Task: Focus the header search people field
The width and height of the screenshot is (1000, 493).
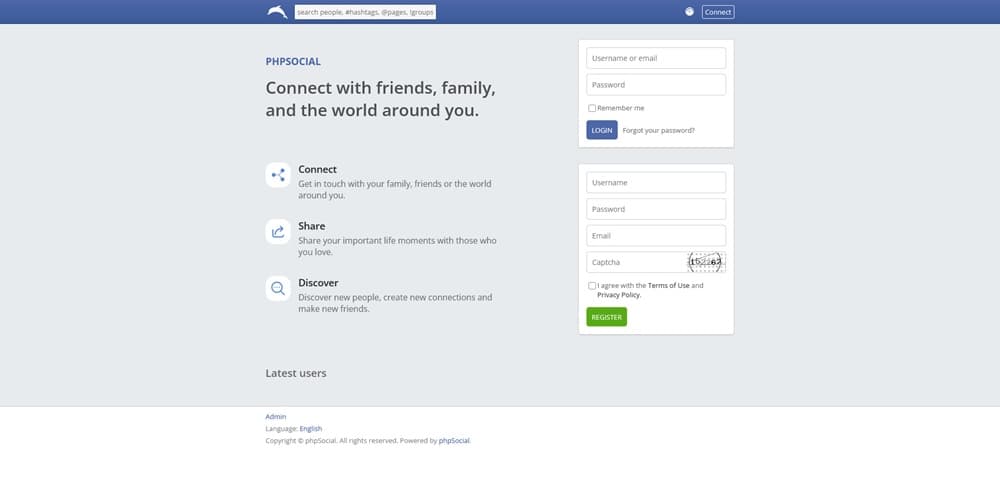Action: tap(366, 12)
